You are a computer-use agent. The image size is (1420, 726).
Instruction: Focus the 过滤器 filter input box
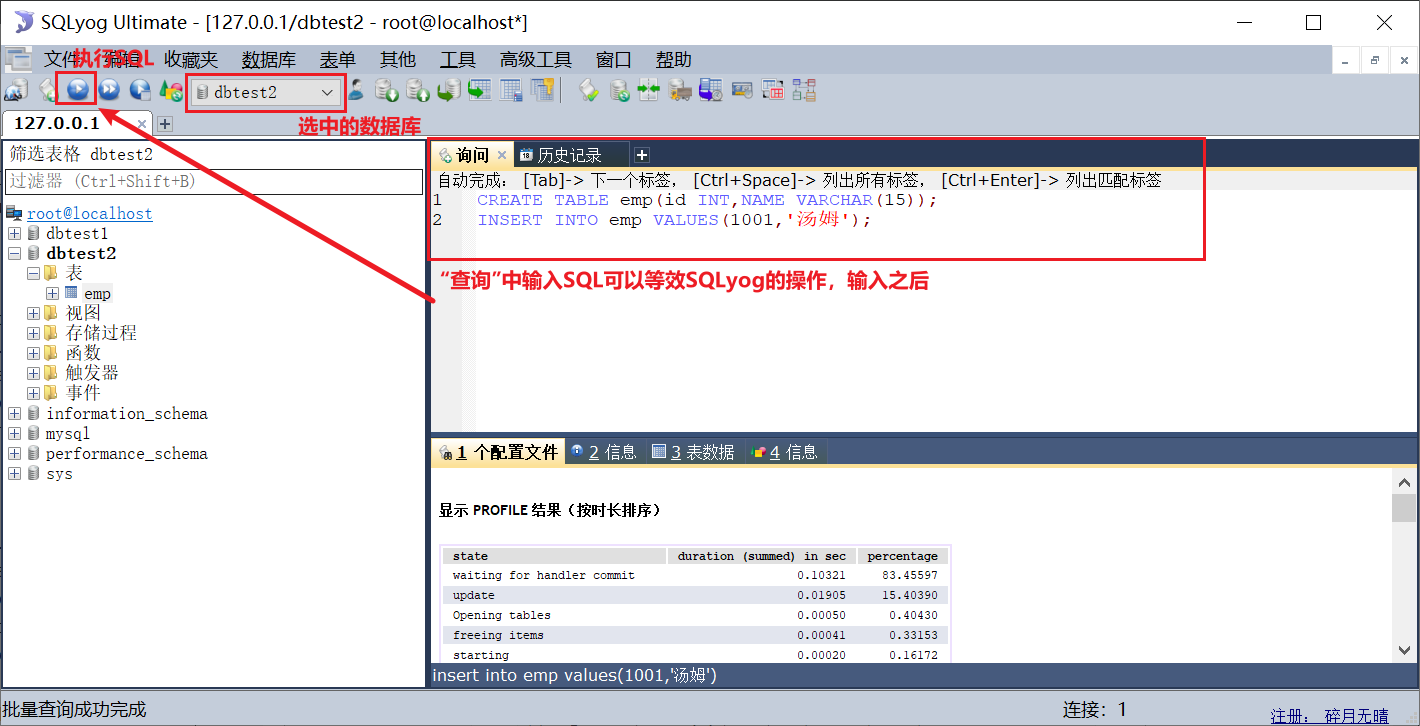point(214,181)
